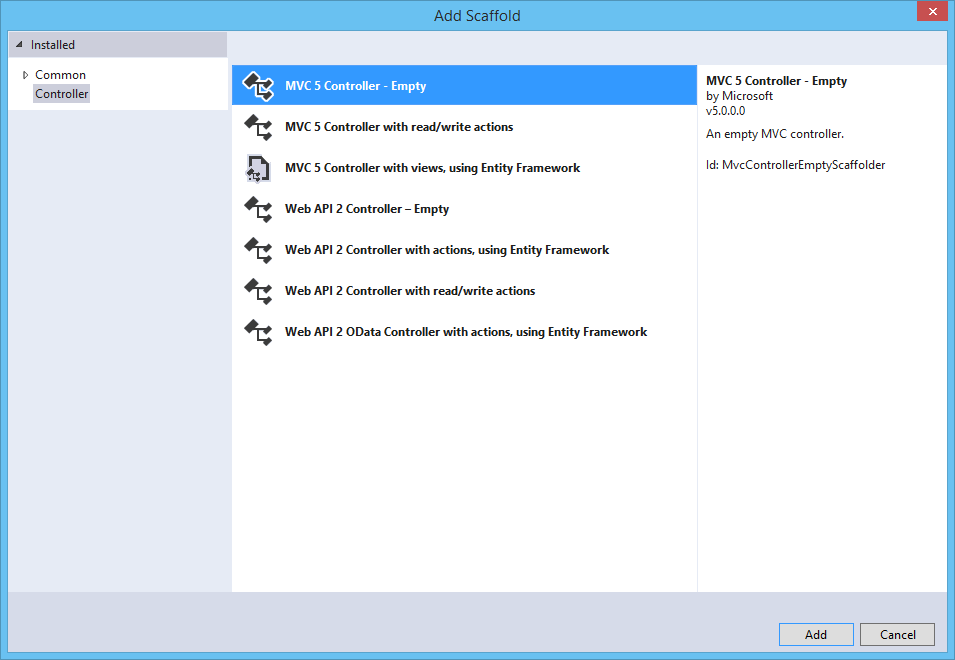Select Web API 2 OData Controller with actions

click(x=464, y=332)
